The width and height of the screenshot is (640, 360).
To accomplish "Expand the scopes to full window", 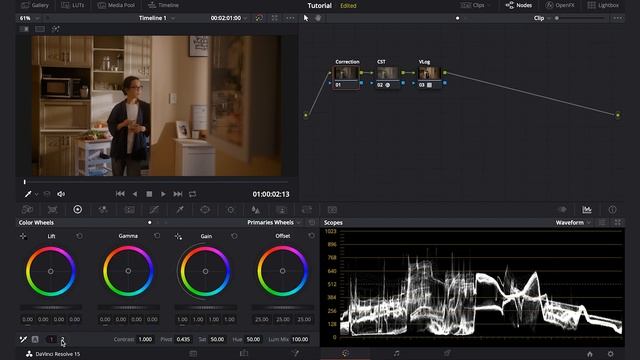I will (x=618, y=222).
